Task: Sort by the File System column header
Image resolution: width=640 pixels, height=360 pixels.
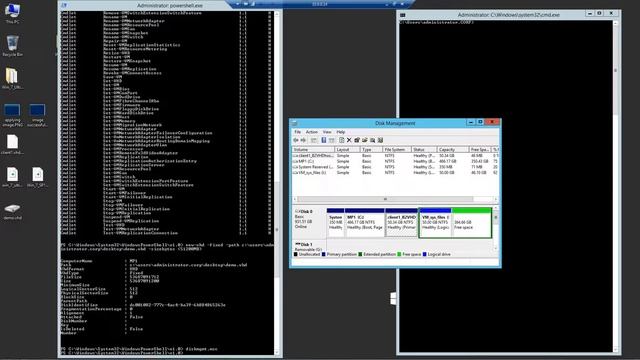Action: (396, 150)
